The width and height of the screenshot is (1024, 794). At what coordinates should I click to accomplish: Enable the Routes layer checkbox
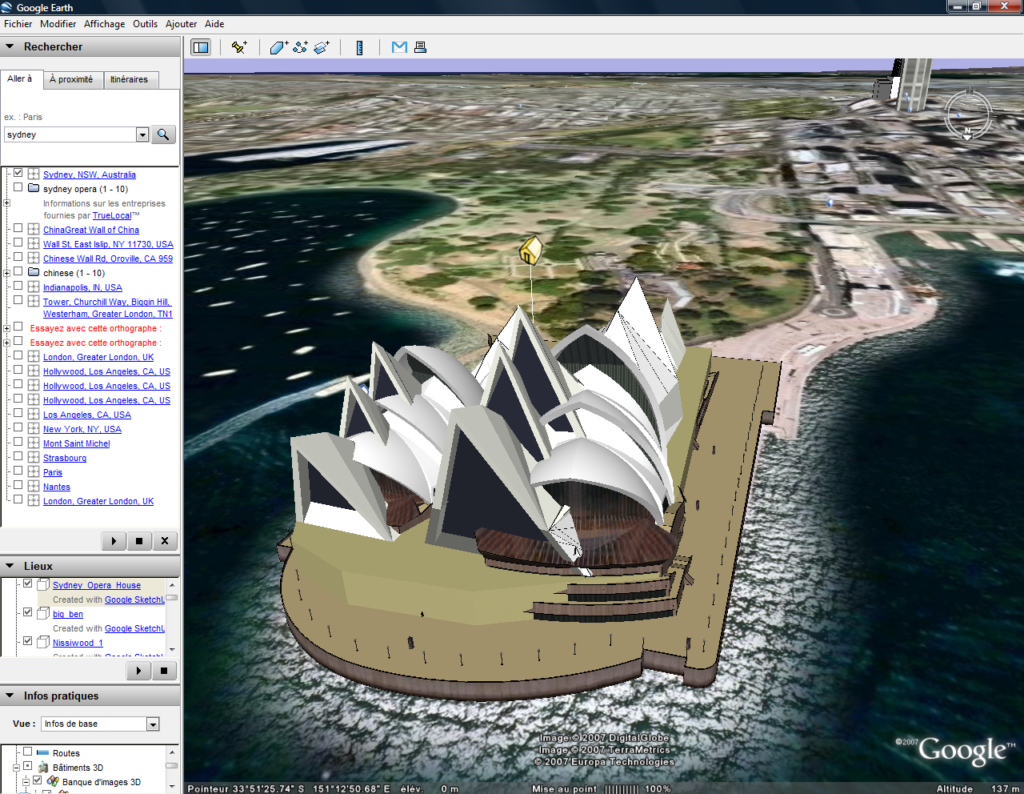[27, 752]
